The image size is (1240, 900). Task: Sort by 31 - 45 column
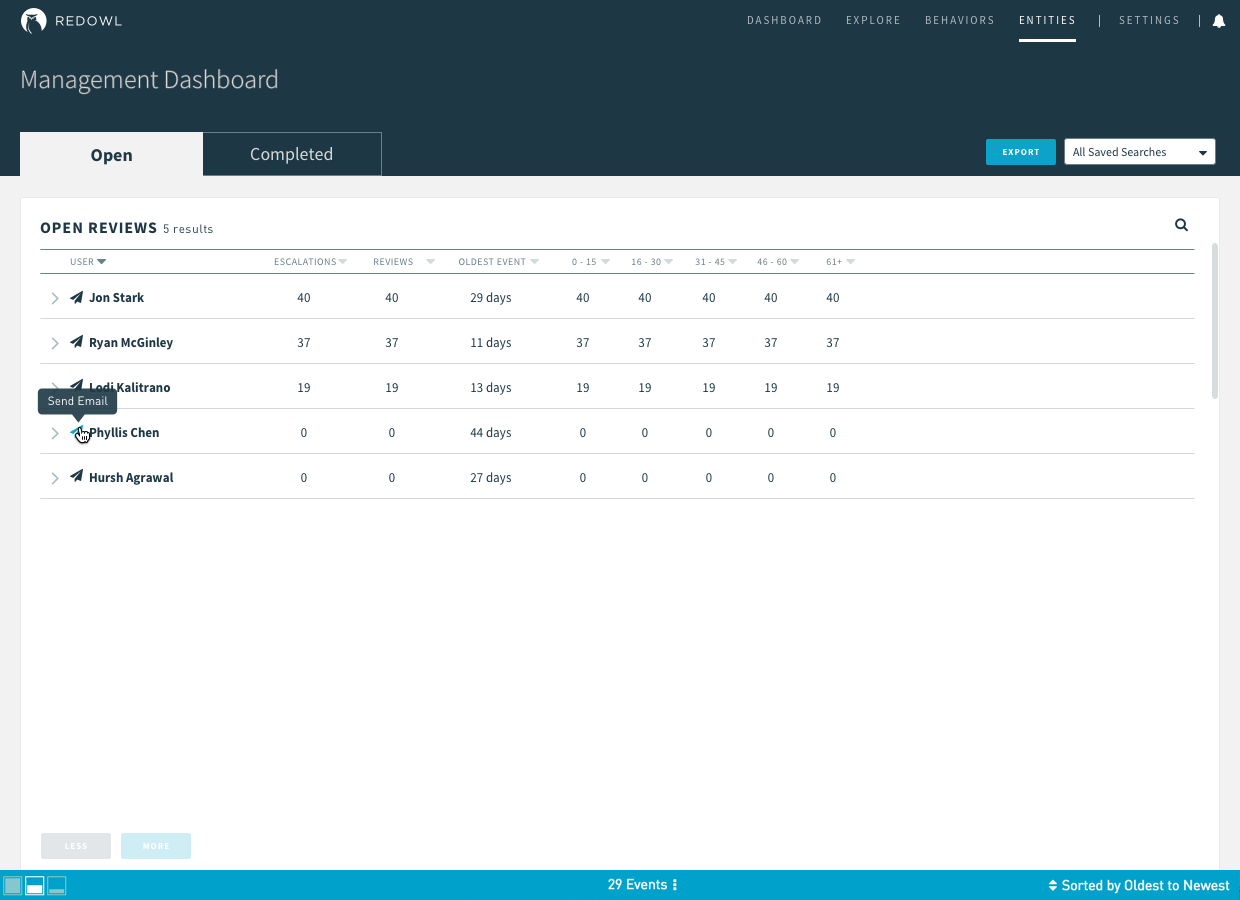coord(716,262)
